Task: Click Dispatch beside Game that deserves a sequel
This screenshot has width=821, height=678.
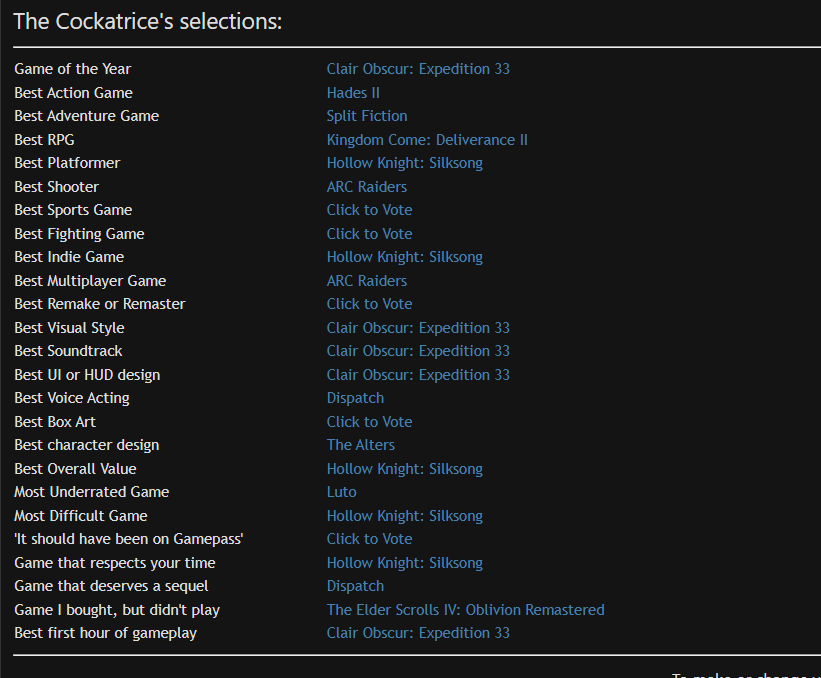Action: pos(355,586)
